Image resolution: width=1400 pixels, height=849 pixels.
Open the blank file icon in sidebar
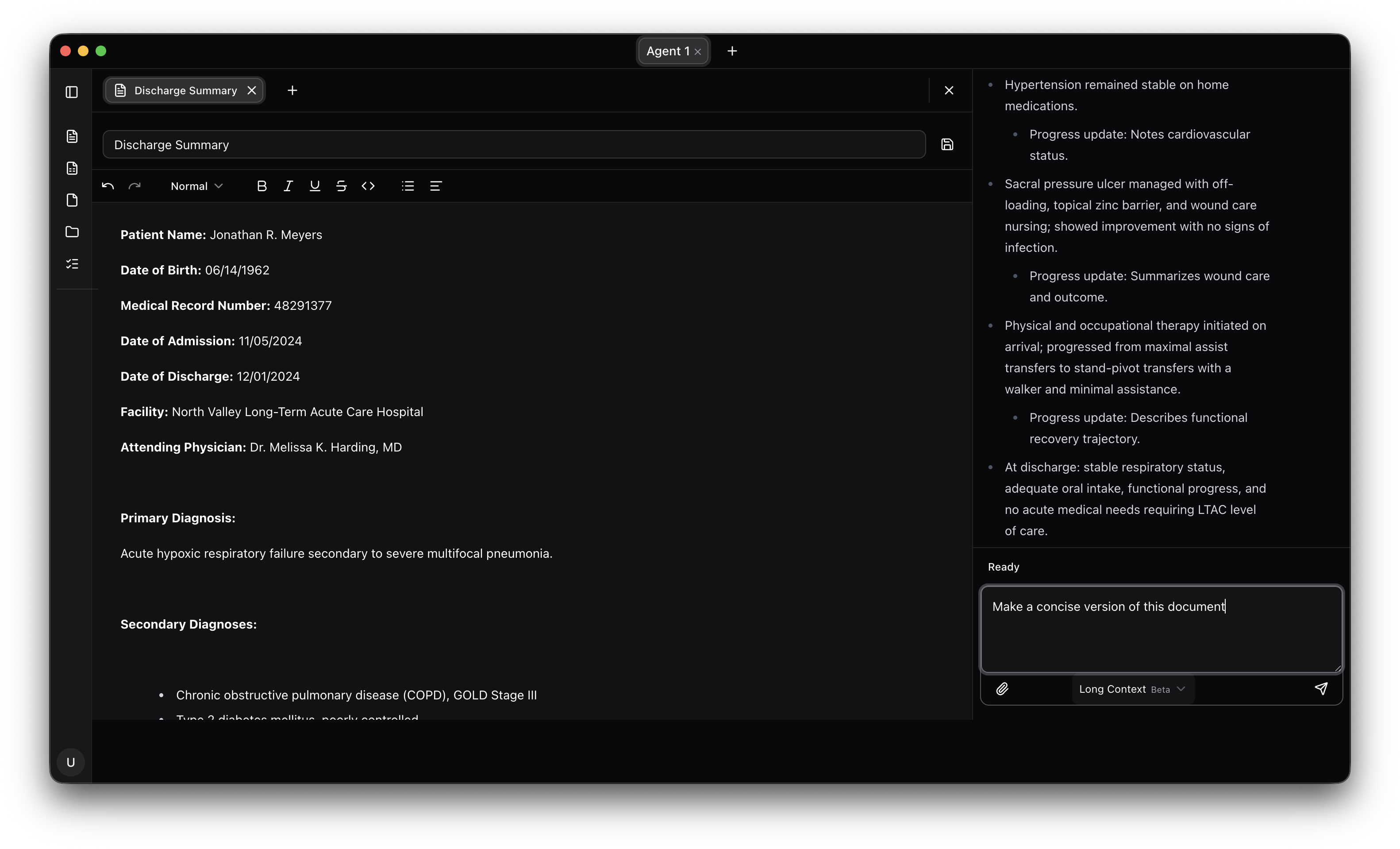click(x=72, y=200)
